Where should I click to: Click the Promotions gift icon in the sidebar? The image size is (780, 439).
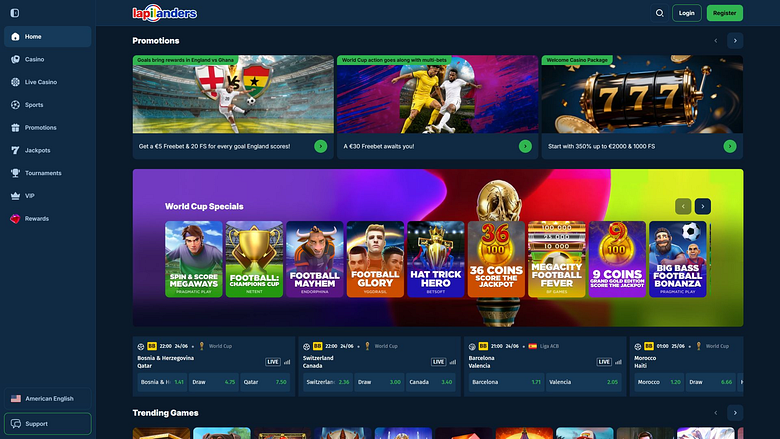click(15, 128)
